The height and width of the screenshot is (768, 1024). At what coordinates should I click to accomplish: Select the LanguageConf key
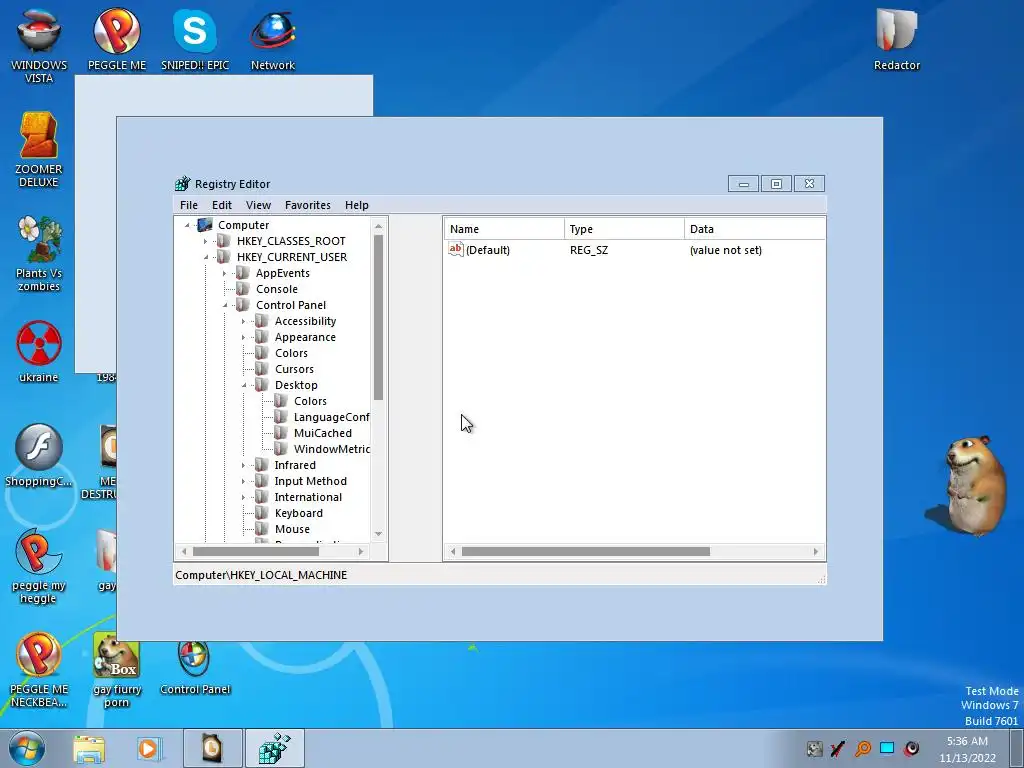click(x=332, y=417)
